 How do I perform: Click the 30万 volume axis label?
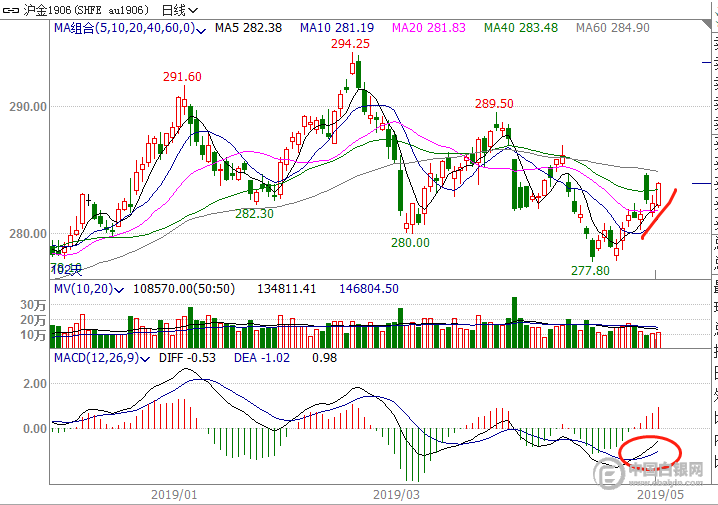coord(33,305)
